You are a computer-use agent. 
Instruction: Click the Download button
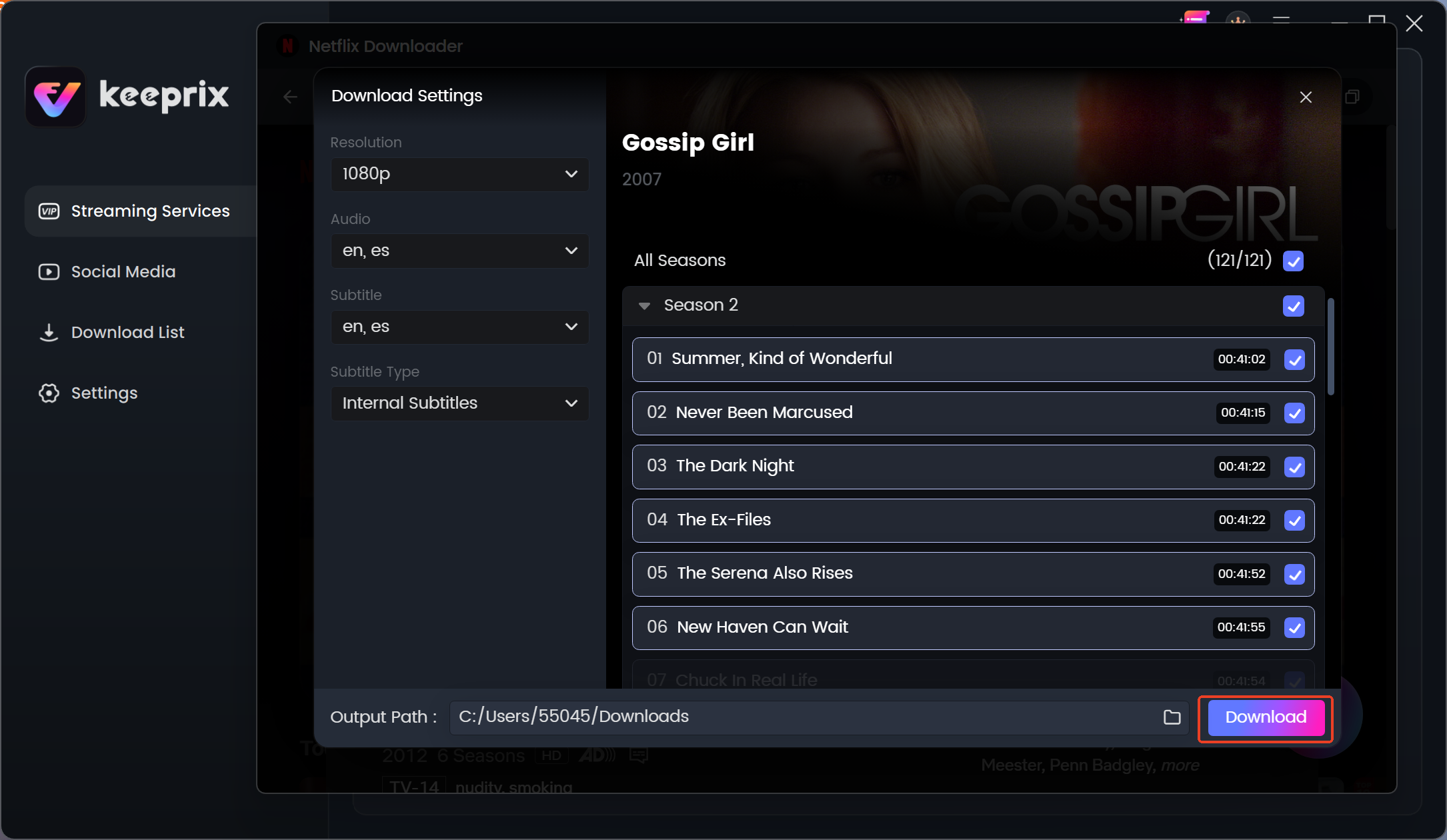click(x=1266, y=718)
